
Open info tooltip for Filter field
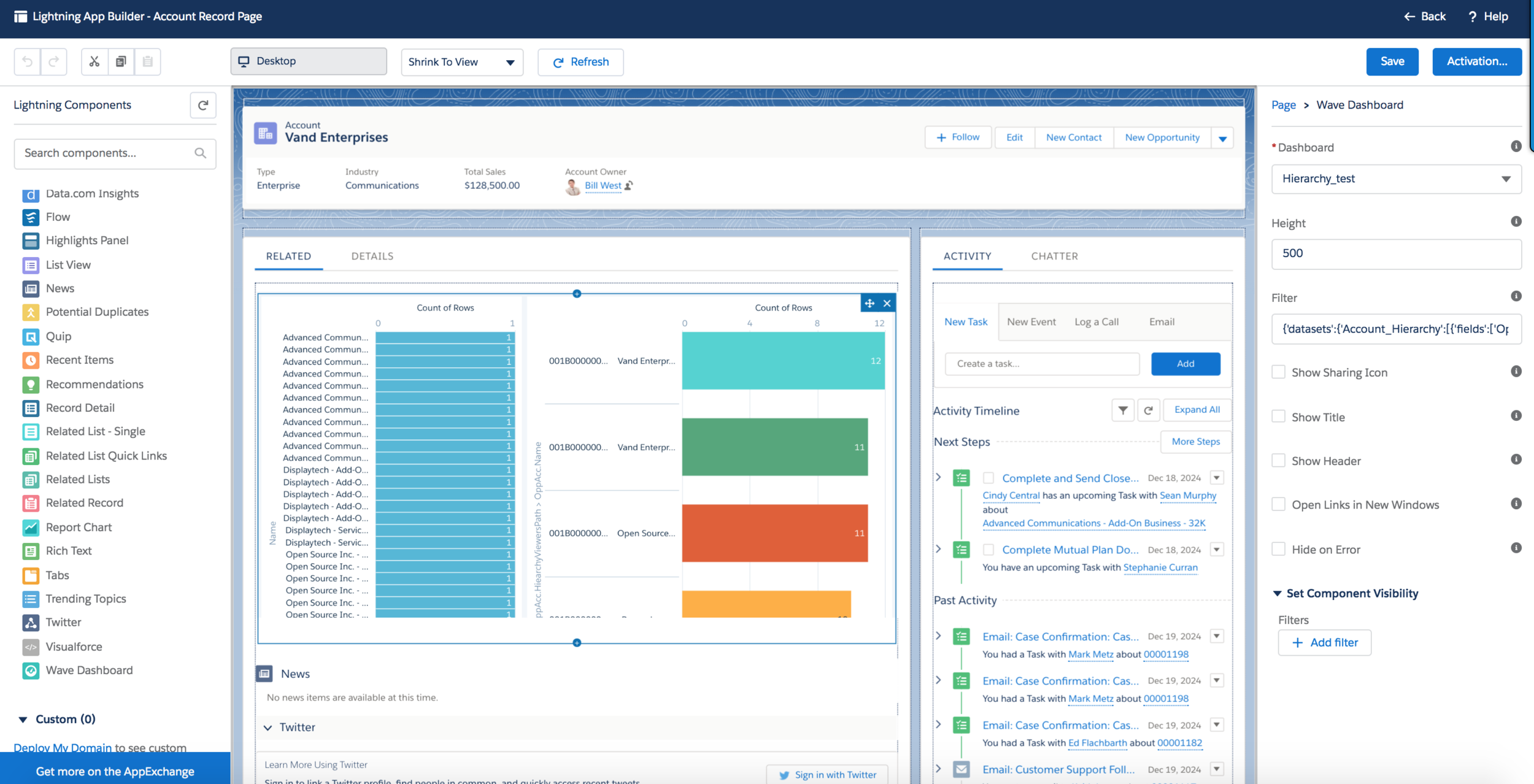tap(1516, 296)
